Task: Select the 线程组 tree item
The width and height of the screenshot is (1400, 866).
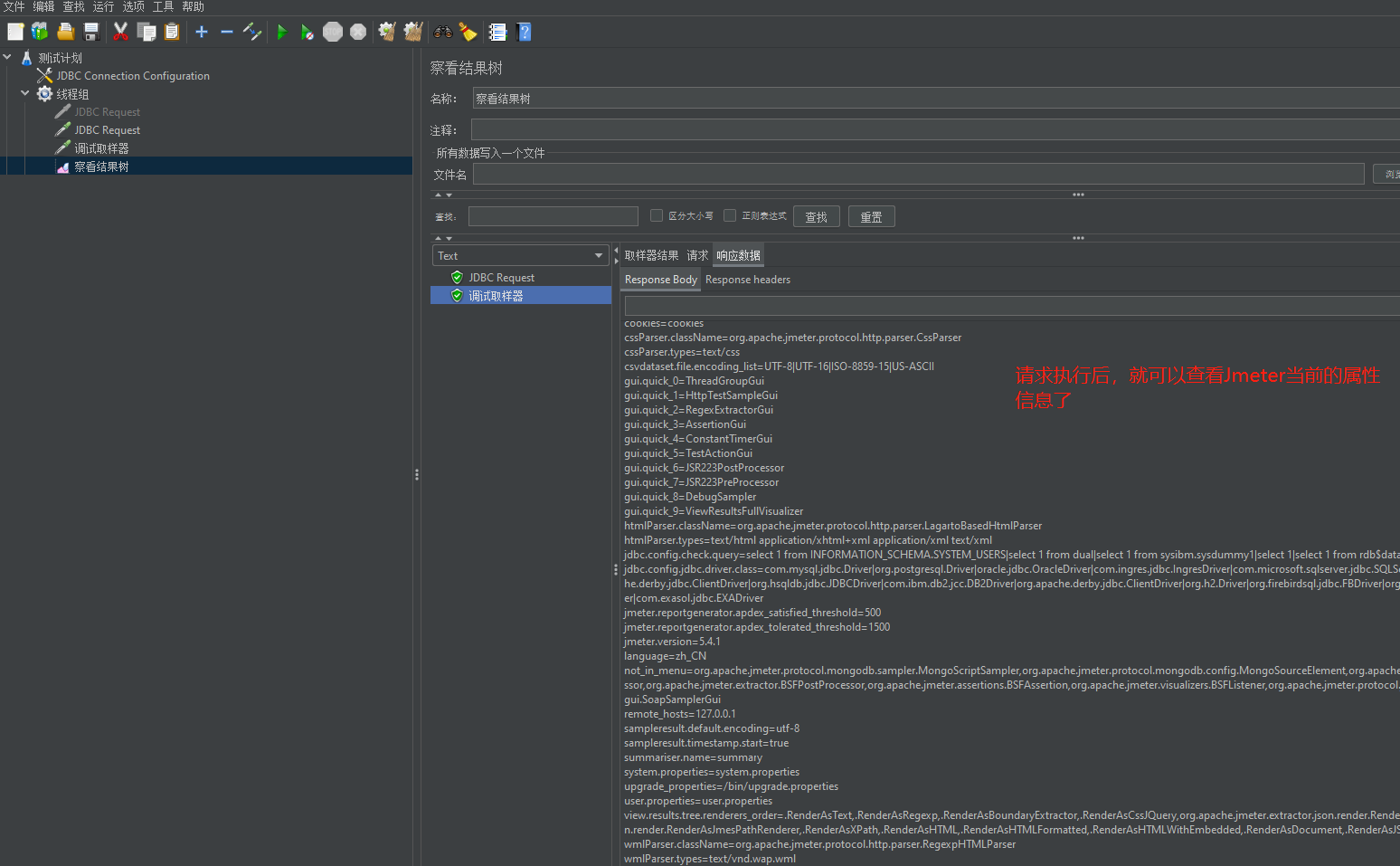Action: pos(72,94)
